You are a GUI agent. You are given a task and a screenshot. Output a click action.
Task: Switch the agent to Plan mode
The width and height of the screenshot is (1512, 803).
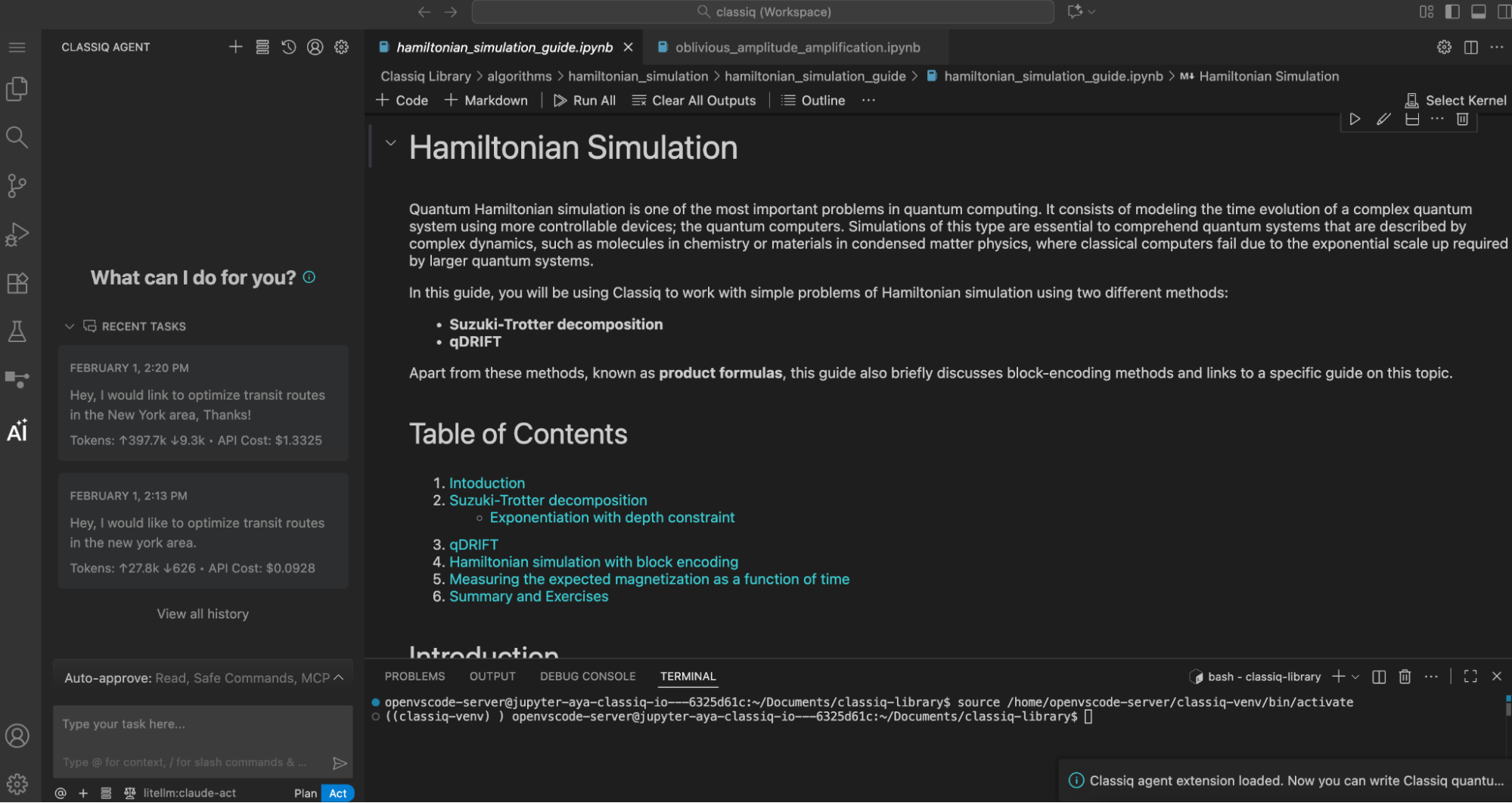tap(306, 793)
